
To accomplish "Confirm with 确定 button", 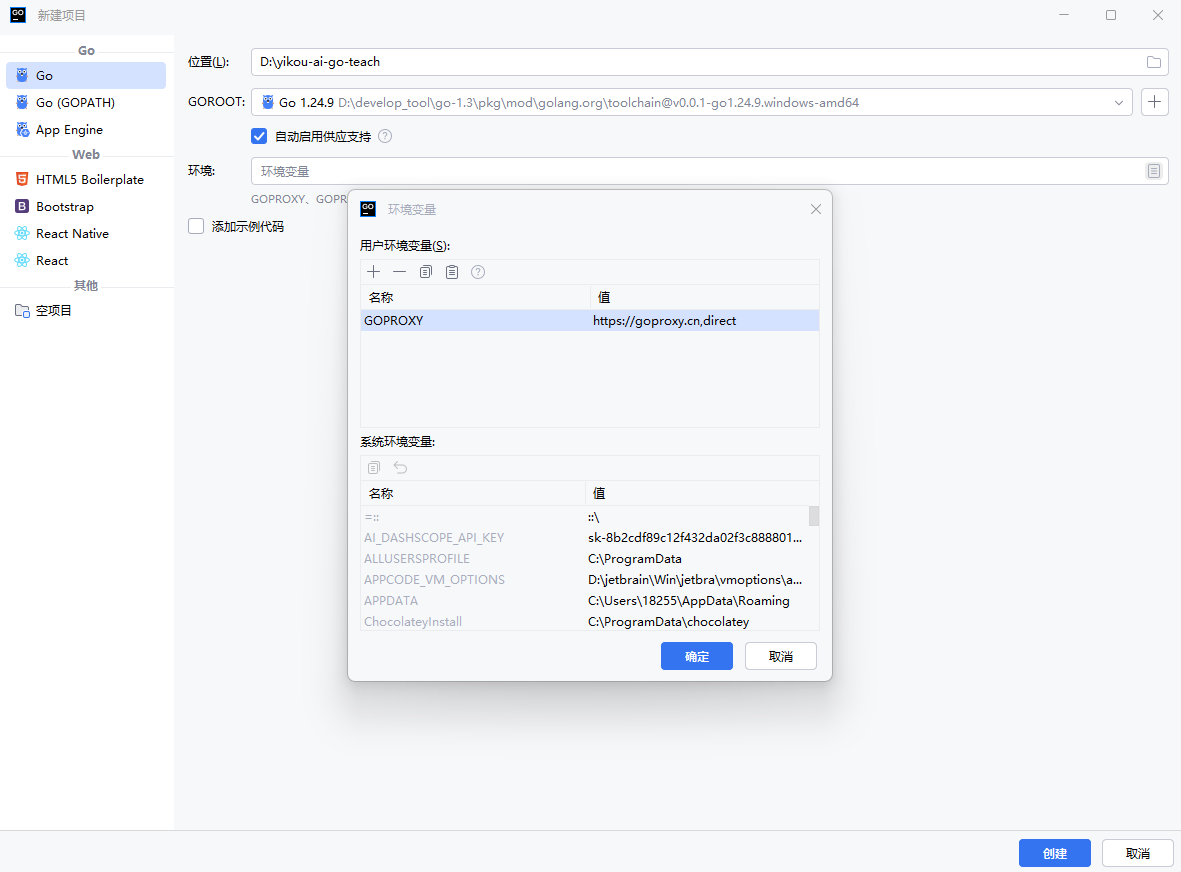I will coord(697,656).
